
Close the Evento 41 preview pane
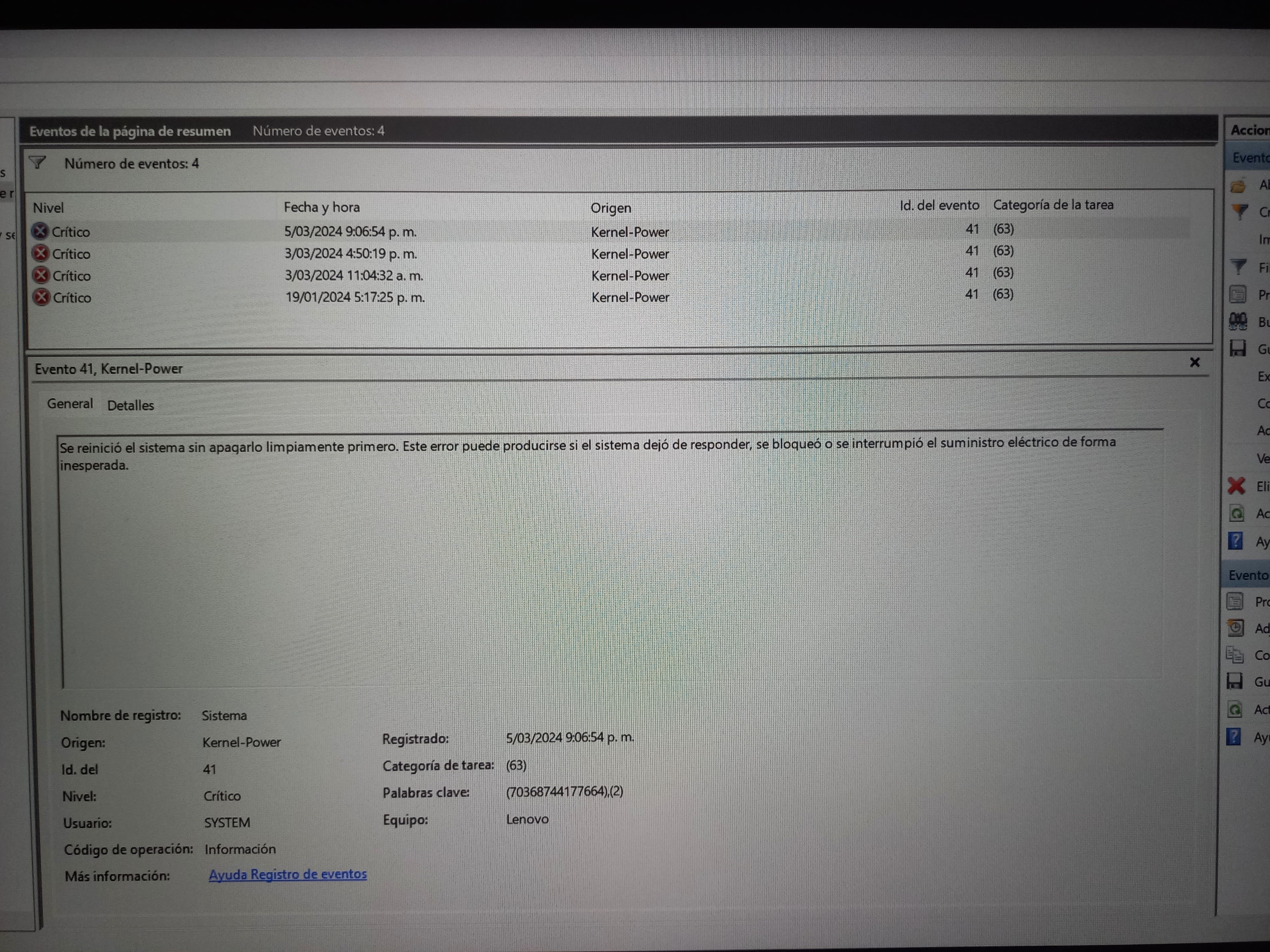1195,362
